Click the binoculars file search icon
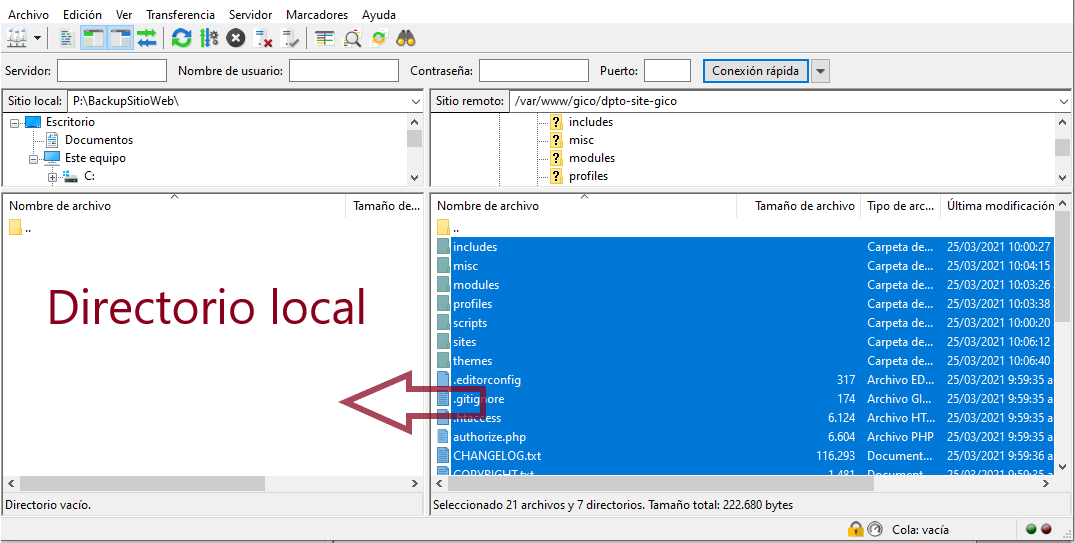The height and width of the screenshot is (543, 1075). (406, 38)
